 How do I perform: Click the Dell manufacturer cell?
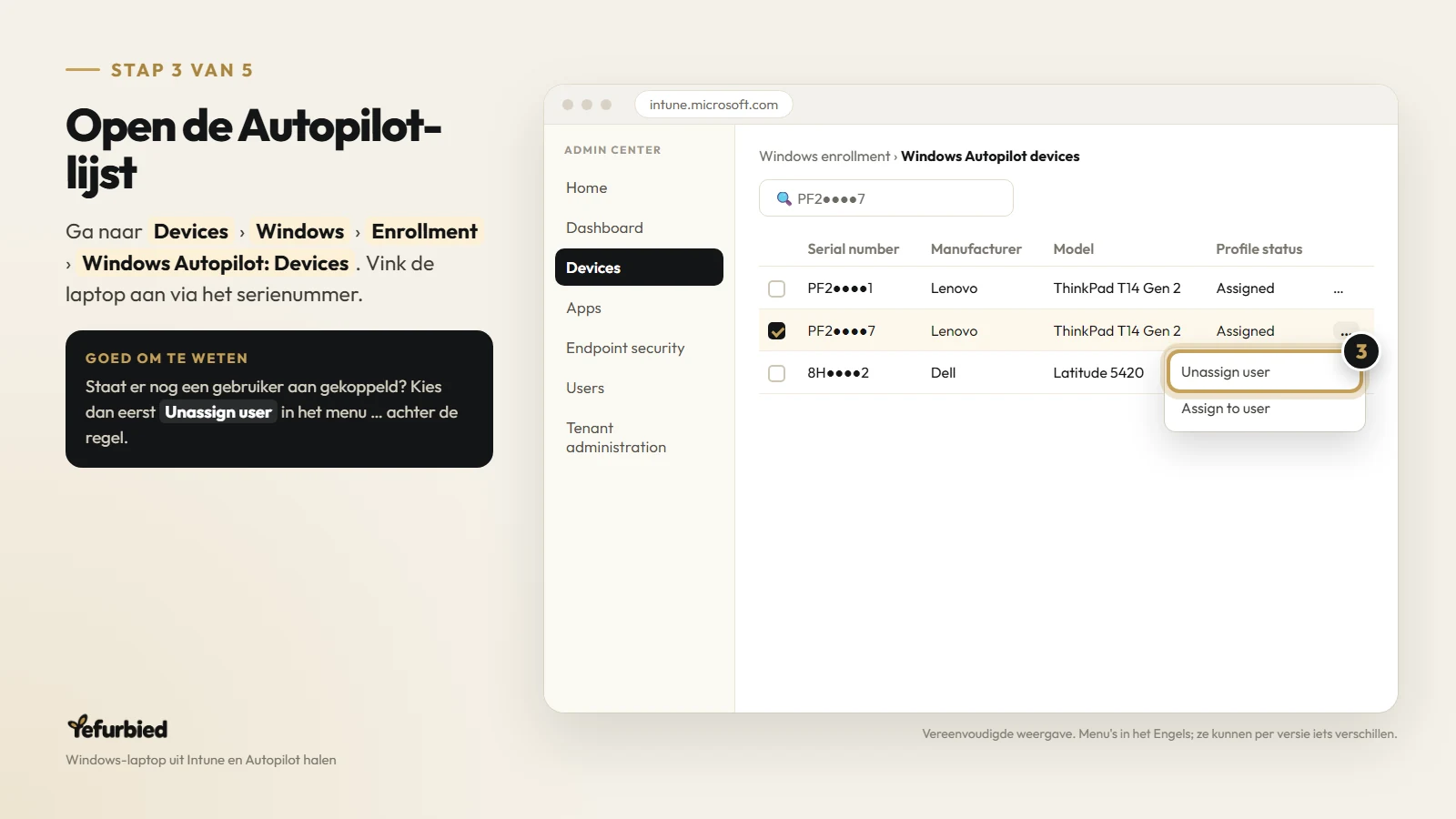pos(943,373)
